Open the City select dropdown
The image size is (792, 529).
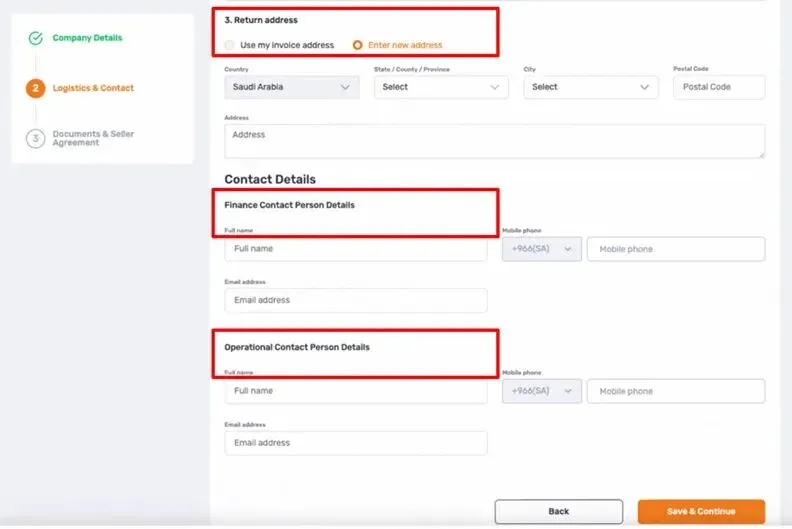[x=591, y=87]
